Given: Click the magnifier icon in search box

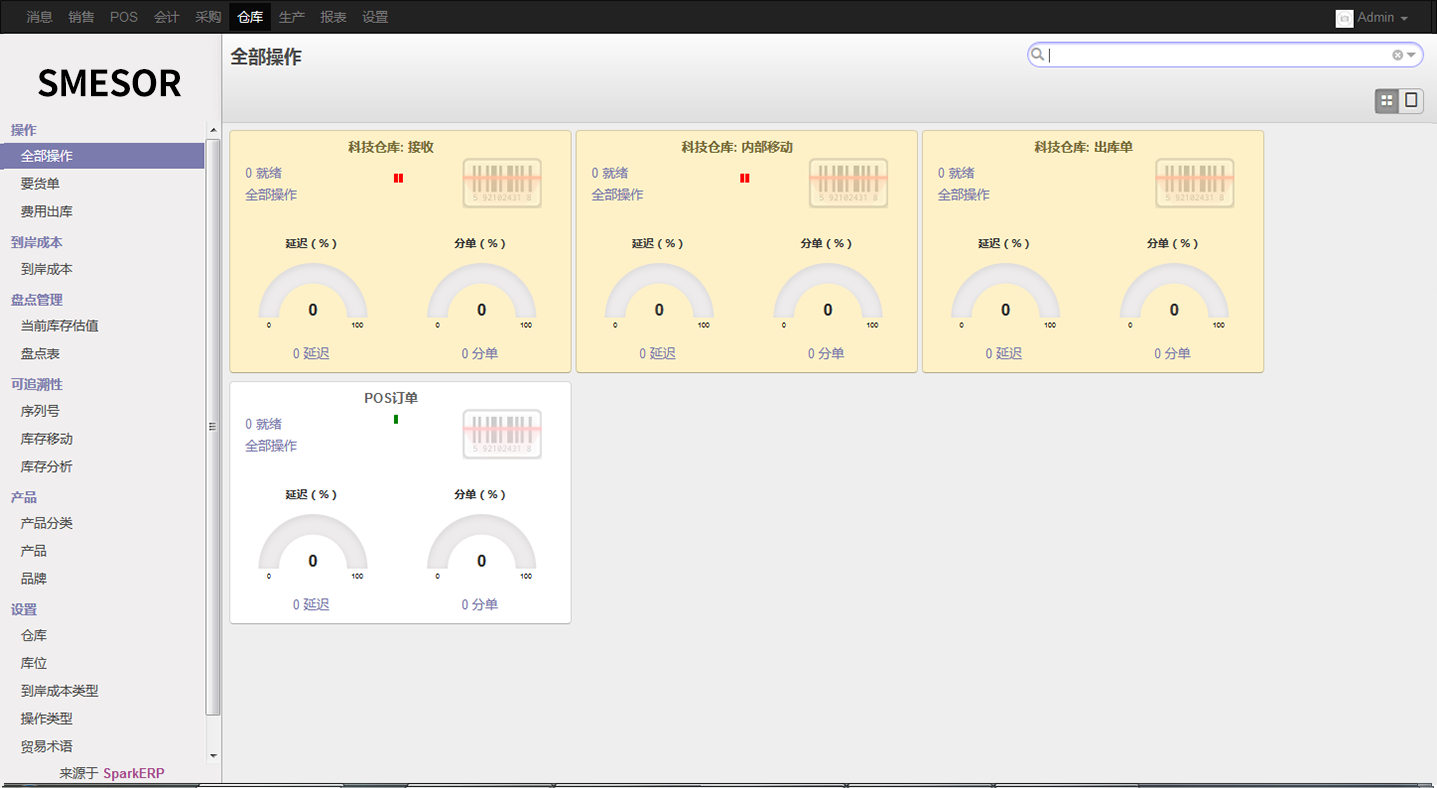Looking at the screenshot, I should [x=1038, y=55].
